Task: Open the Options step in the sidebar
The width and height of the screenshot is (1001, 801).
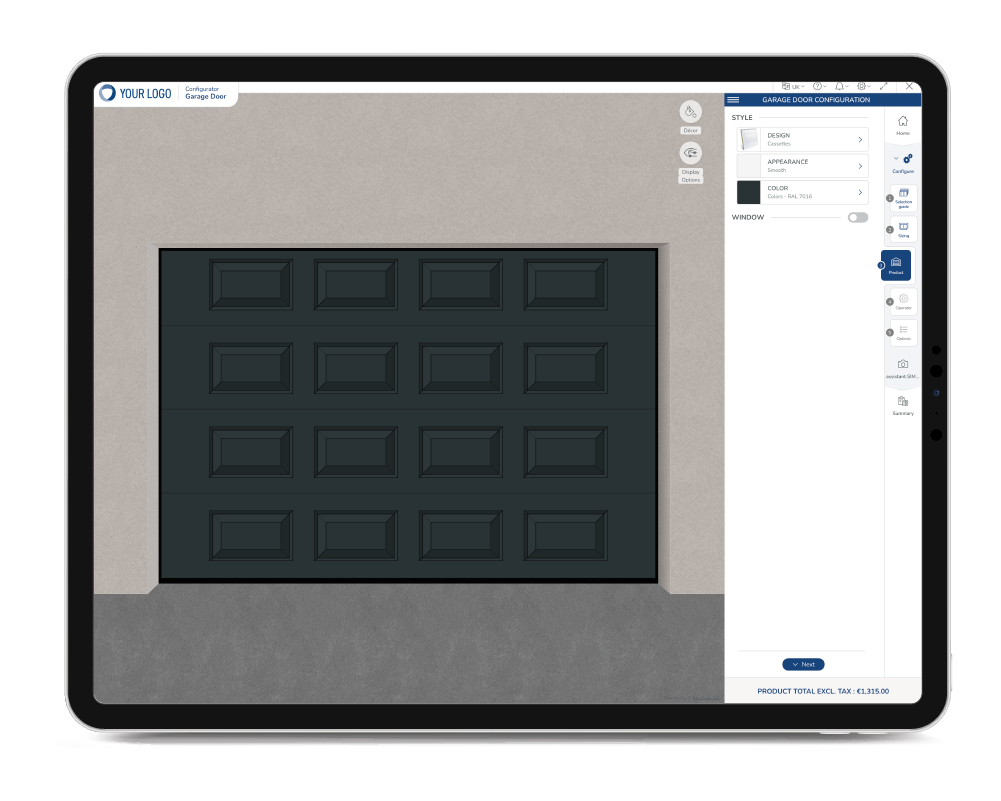Action: coord(903,331)
